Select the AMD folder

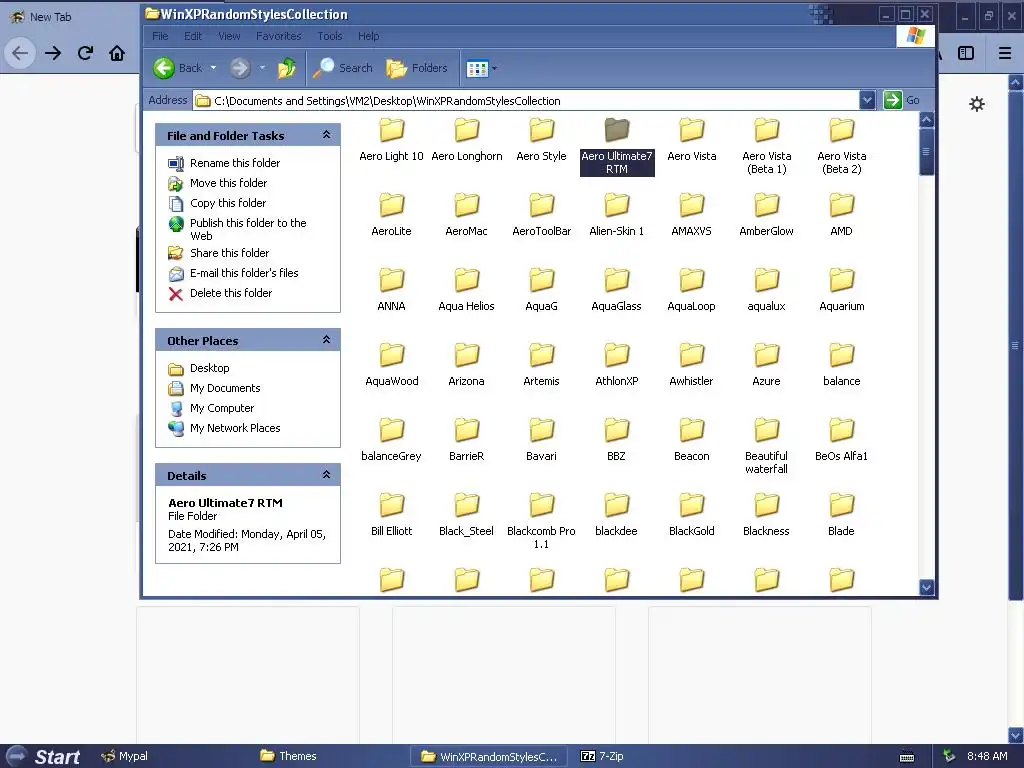tap(842, 216)
